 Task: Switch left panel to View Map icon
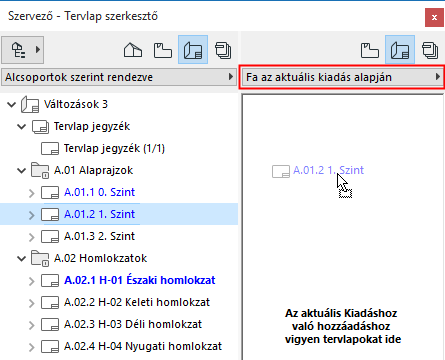[x=163, y=50]
